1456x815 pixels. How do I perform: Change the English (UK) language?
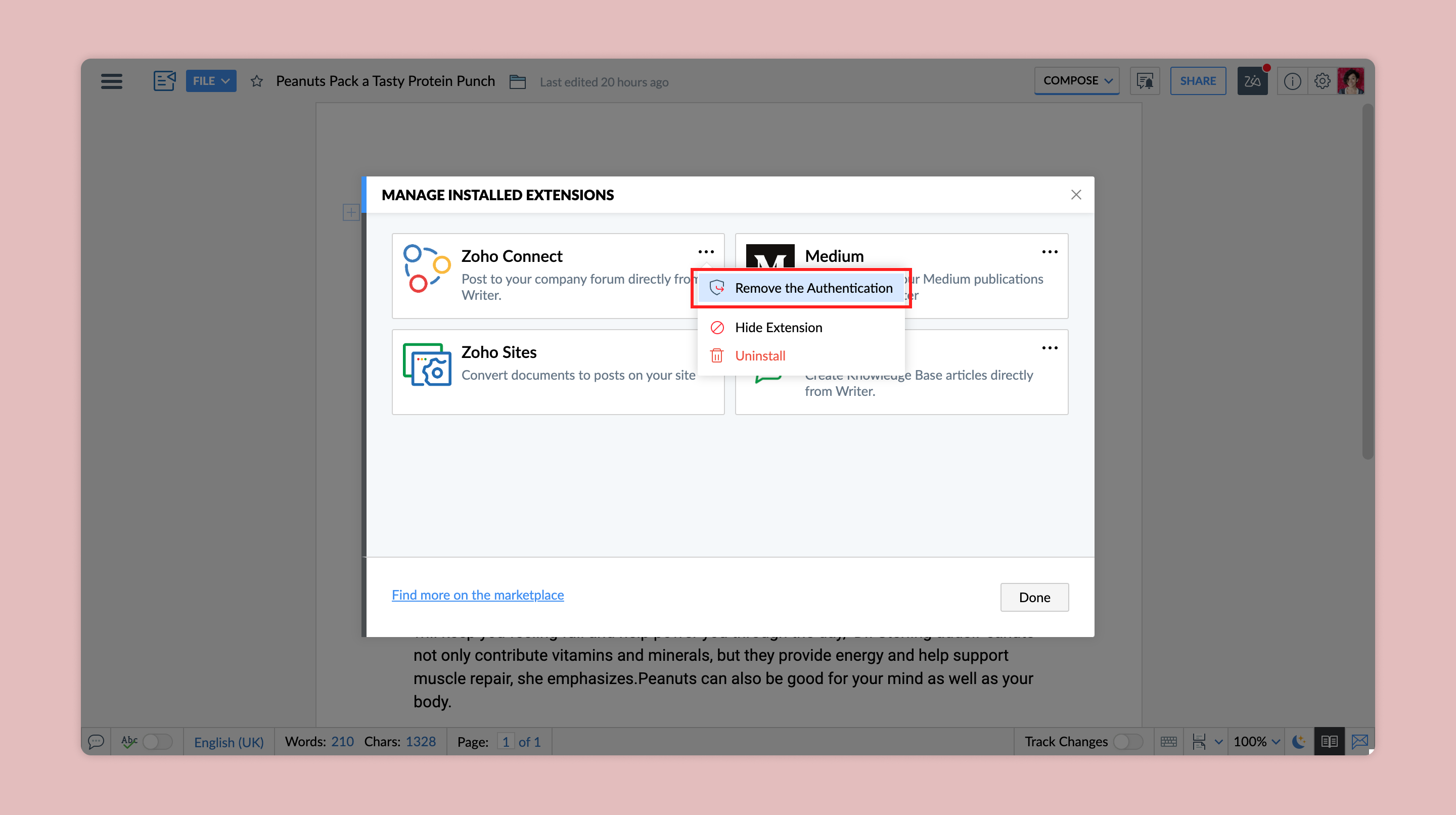click(x=229, y=742)
